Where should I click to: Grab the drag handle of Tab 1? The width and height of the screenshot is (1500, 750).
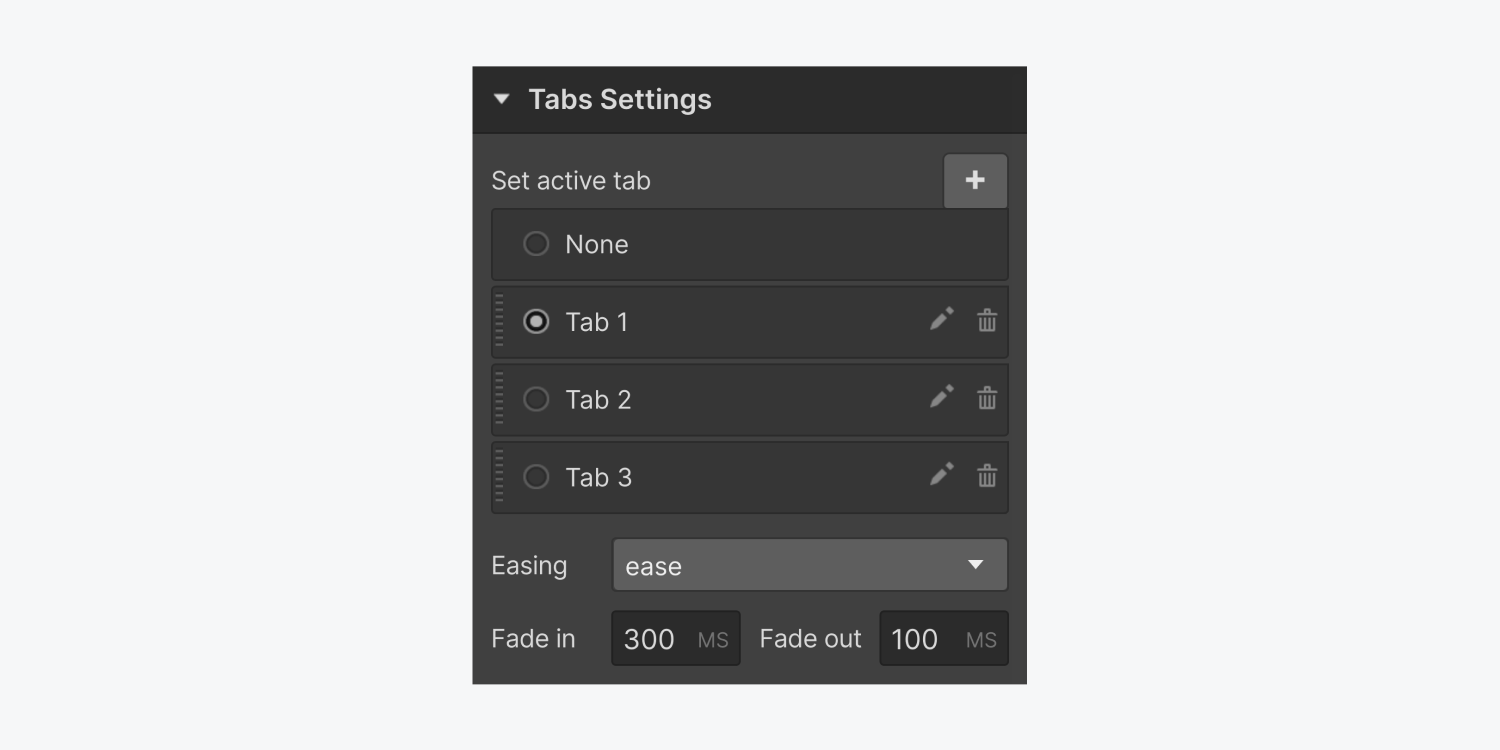tap(500, 321)
